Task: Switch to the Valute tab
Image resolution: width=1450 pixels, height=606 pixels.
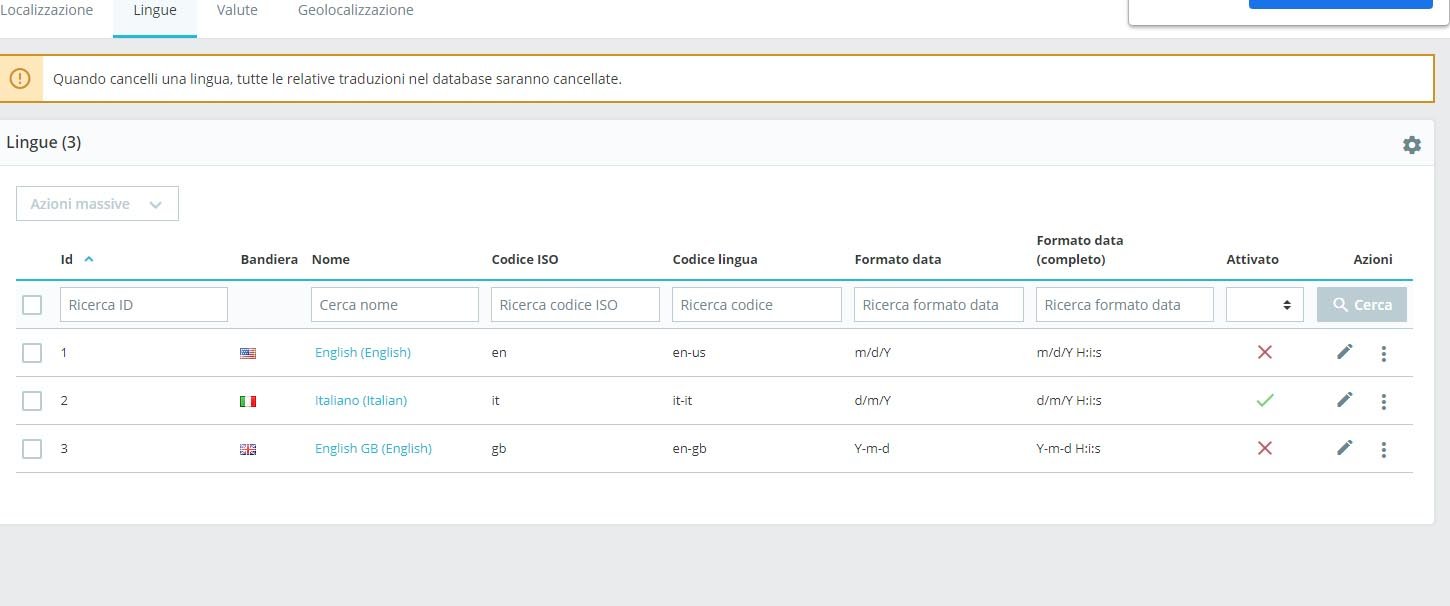Action: click(x=237, y=11)
